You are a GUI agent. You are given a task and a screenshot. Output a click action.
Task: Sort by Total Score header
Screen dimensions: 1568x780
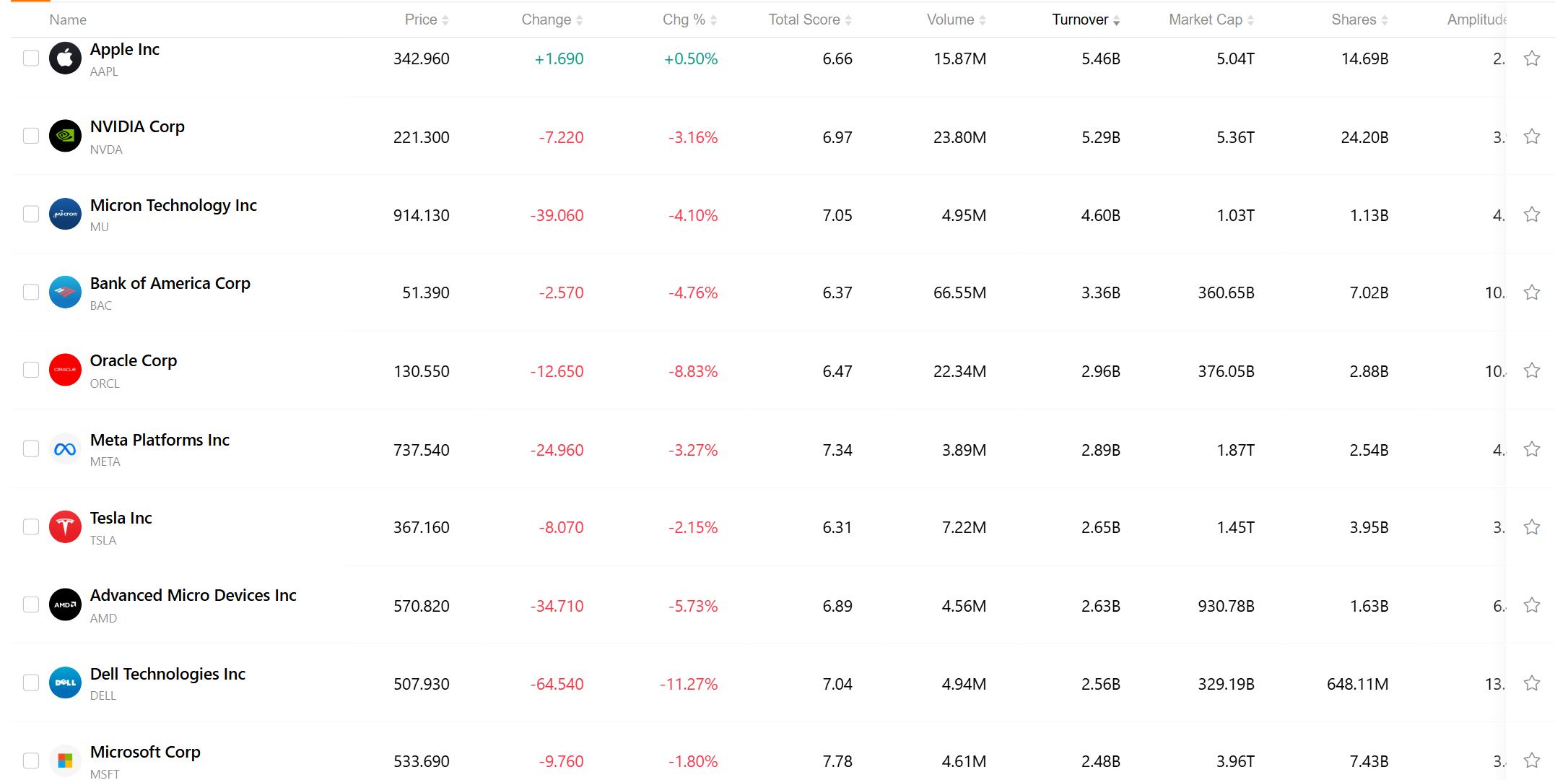pos(810,19)
